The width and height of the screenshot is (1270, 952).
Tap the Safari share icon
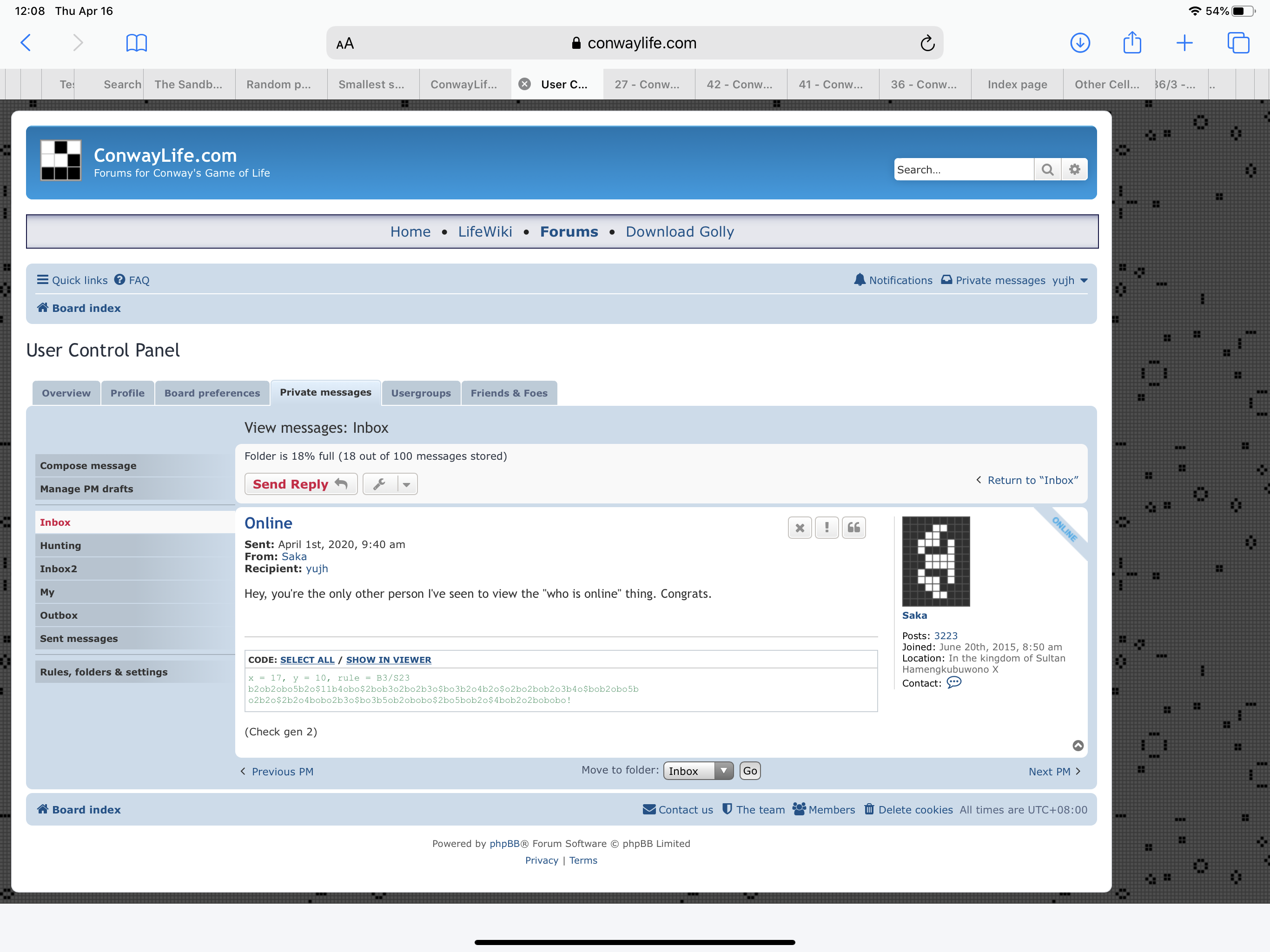click(x=1132, y=42)
